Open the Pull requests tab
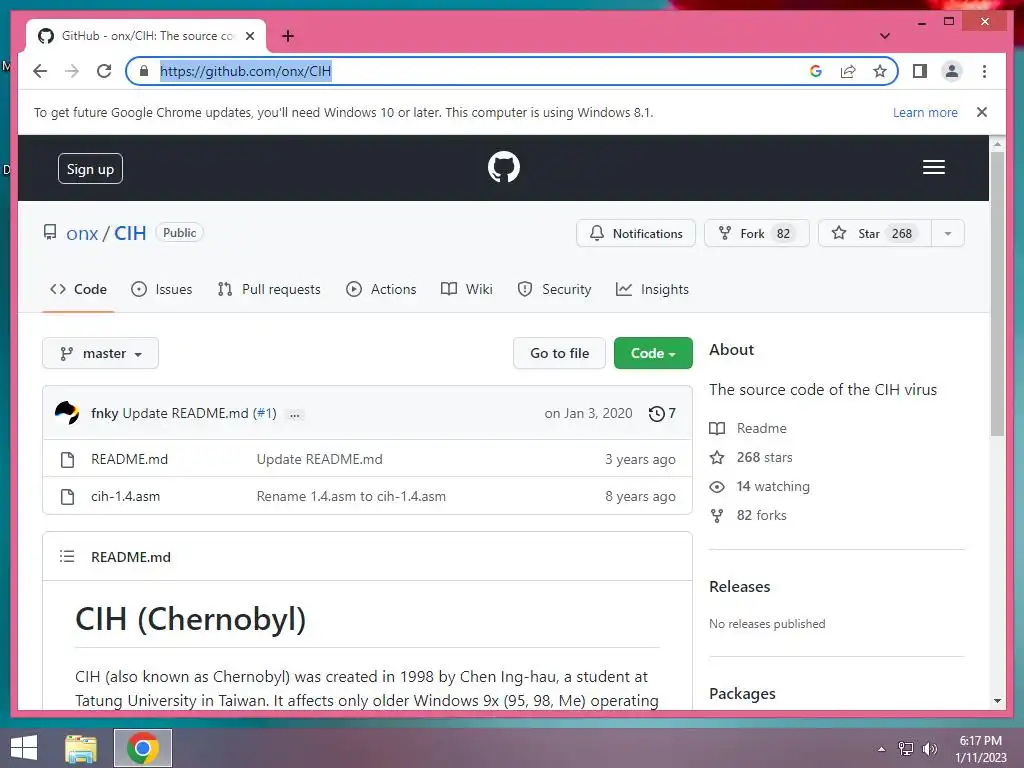1024x768 pixels. point(269,289)
